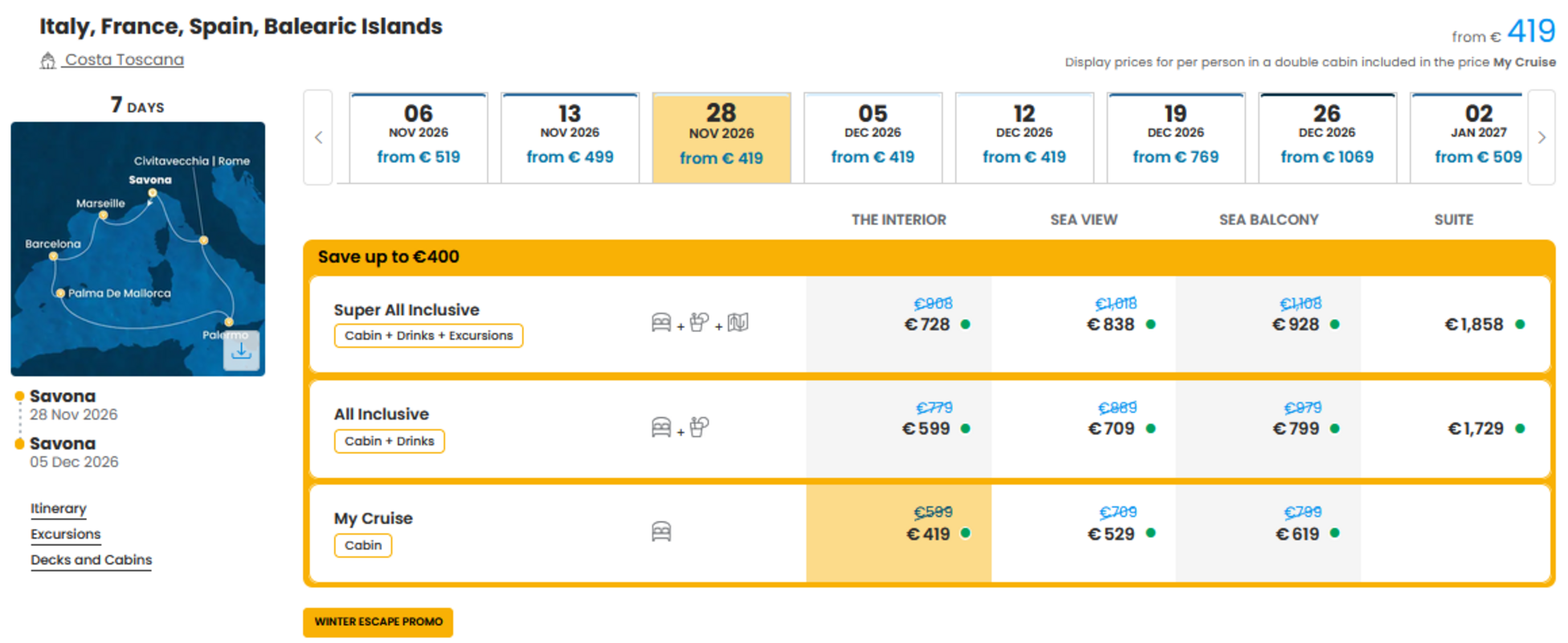Open the Itinerary link
The height and width of the screenshot is (643, 1568).
(x=59, y=509)
